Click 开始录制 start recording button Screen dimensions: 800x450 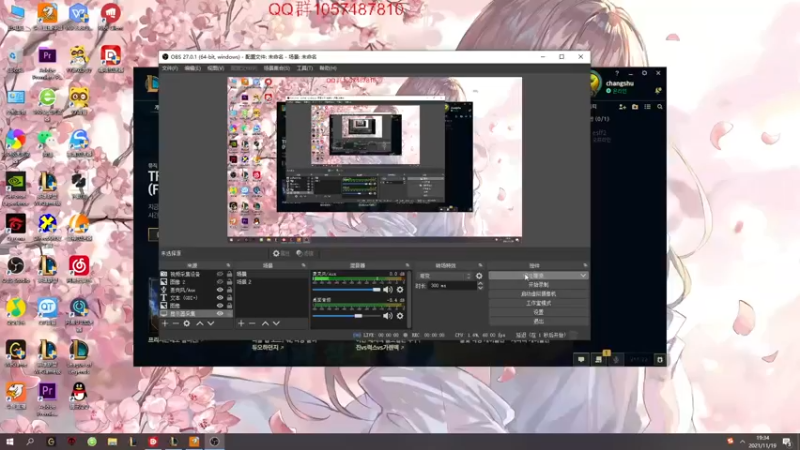[538, 285]
